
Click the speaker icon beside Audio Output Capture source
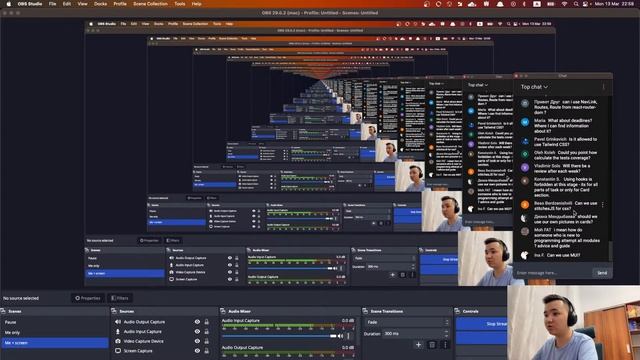[118, 322]
